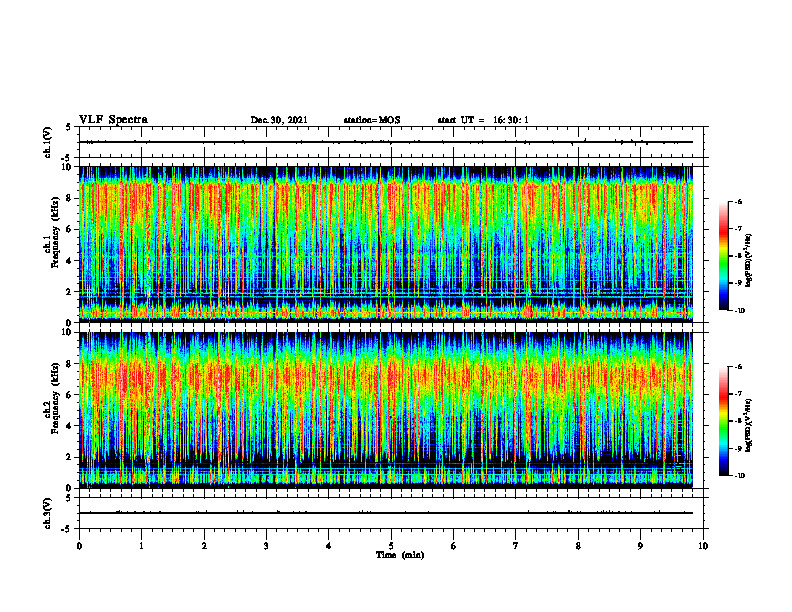Screen dimensions: 792x612
Task: Click the ch.2 frequency tick "4"
Action: pyautogui.click(x=70, y=426)
